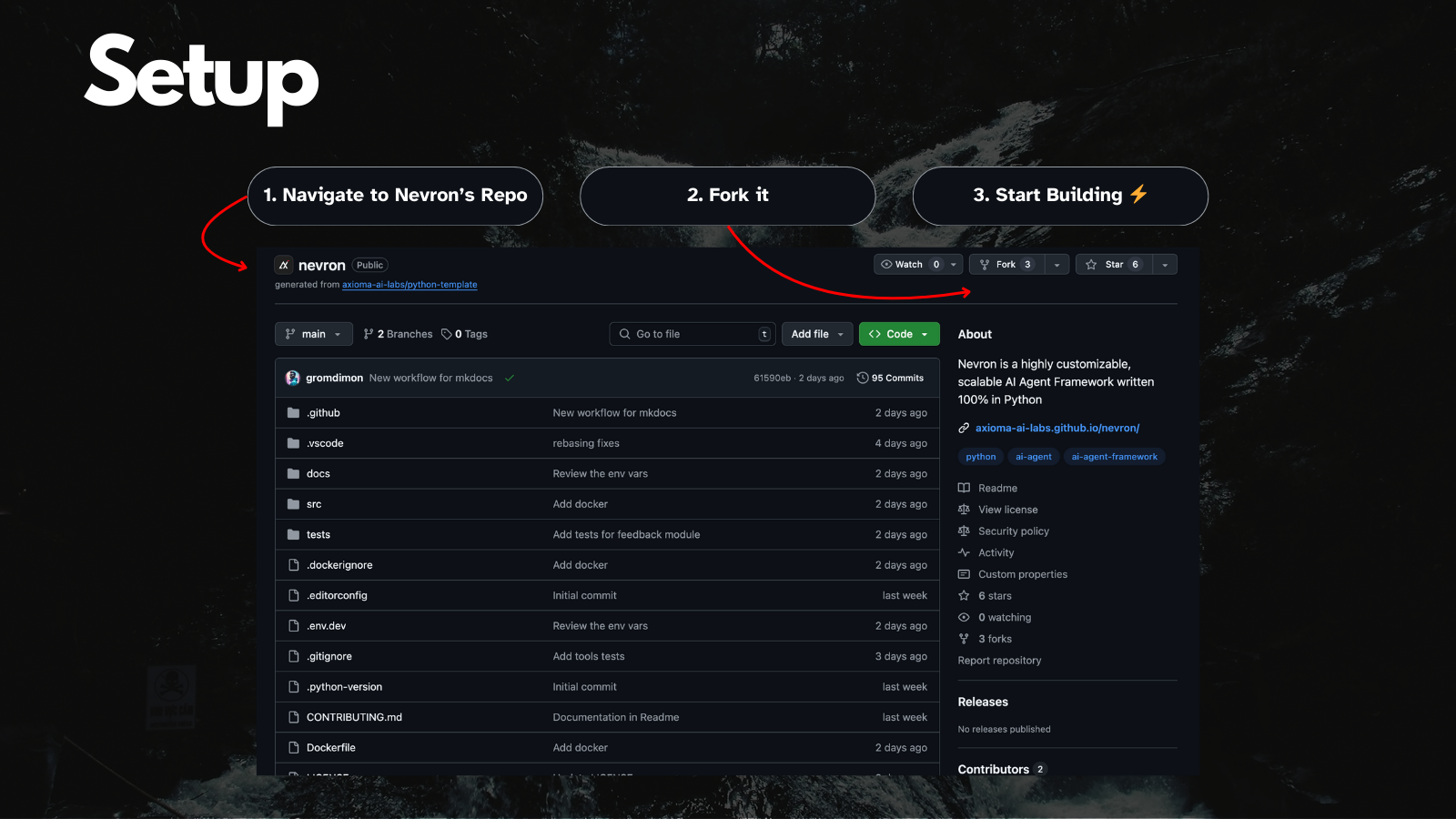The width and height of the screenshot is (1456, 819).
Task: Click the docs folder icon
Action: point(293,474)
